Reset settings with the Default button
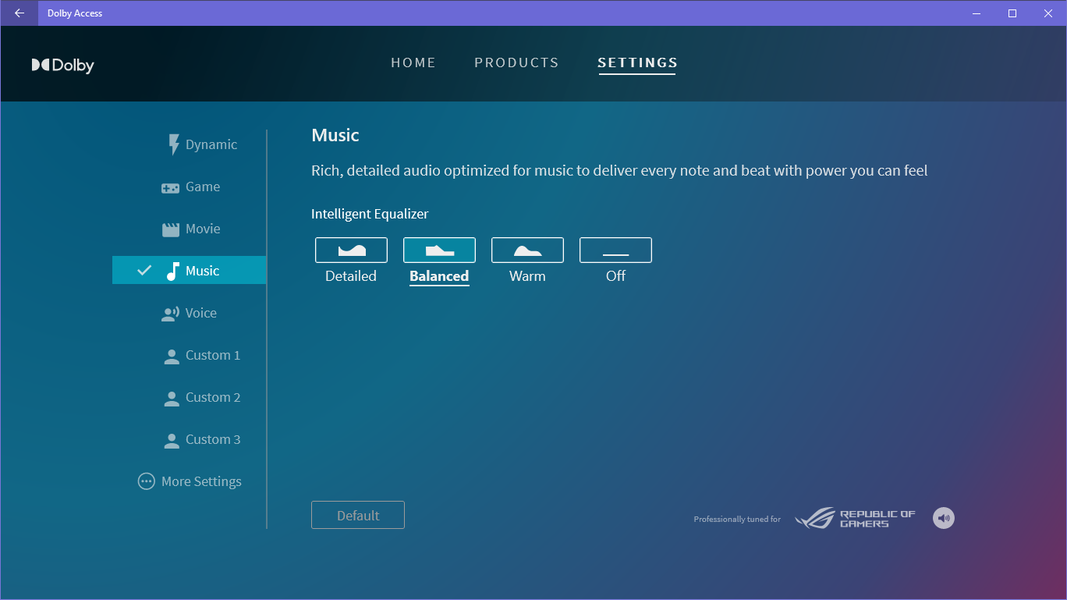 click(358, 515)
